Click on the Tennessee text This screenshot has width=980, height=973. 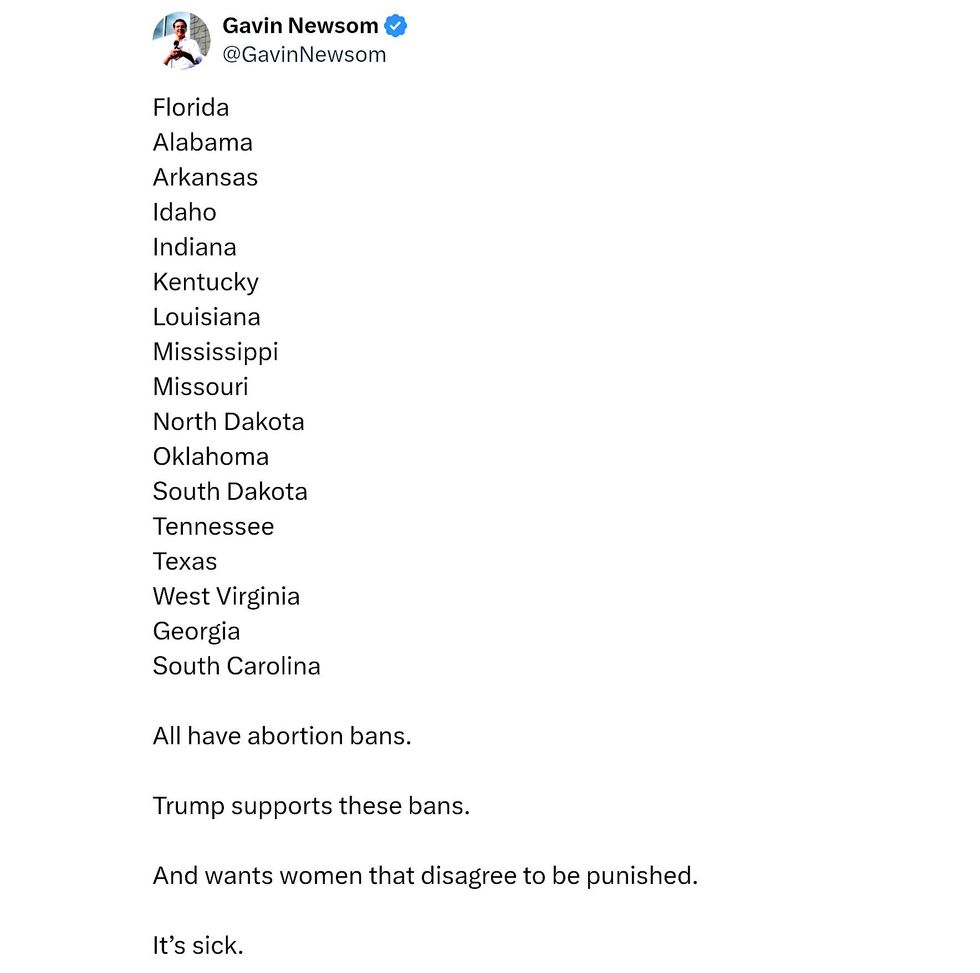(213, 526)
